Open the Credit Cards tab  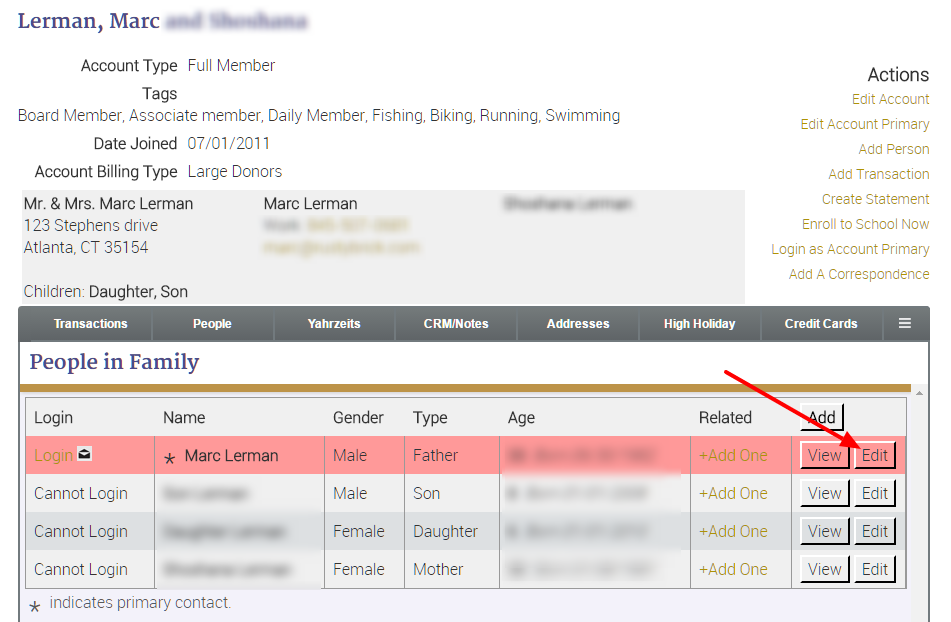[x=821, y=323]
